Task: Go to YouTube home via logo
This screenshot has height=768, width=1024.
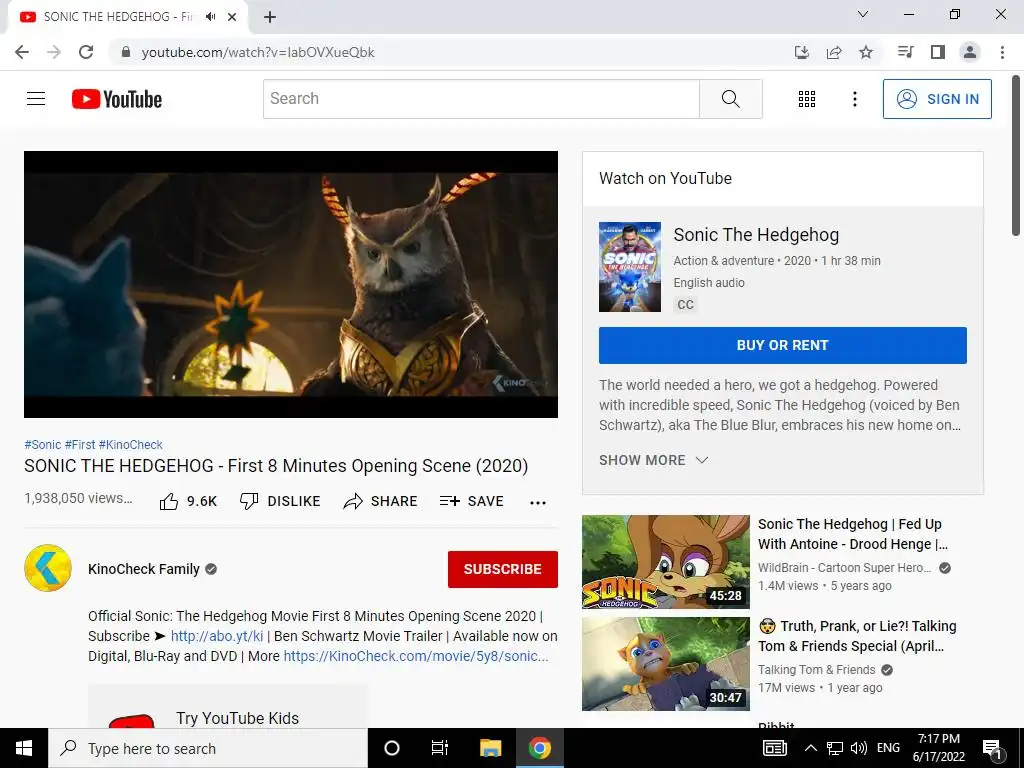Action: 117,99
